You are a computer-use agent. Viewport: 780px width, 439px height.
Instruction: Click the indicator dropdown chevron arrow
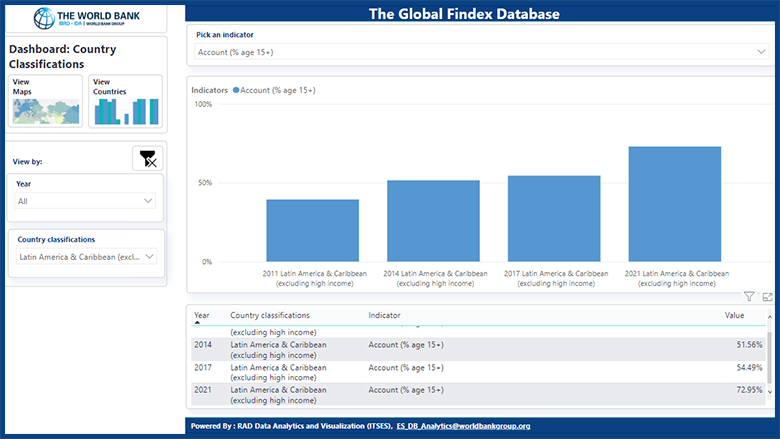click(x=761, y=52)
